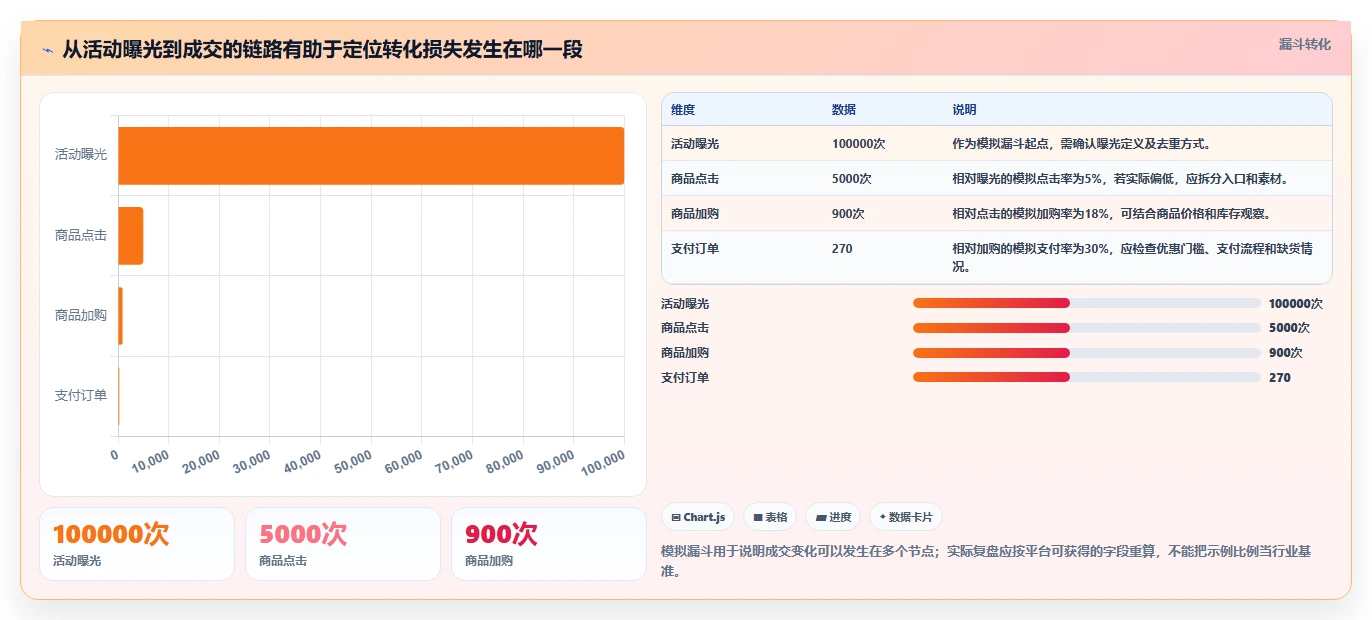Click the 支付订单 bar in the chart

pyautogui.click(x=119, y=396)
